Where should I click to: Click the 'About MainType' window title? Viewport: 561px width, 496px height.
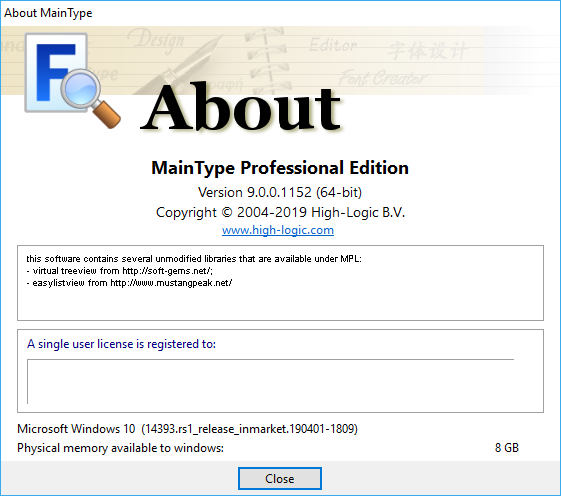click(48, 13)
